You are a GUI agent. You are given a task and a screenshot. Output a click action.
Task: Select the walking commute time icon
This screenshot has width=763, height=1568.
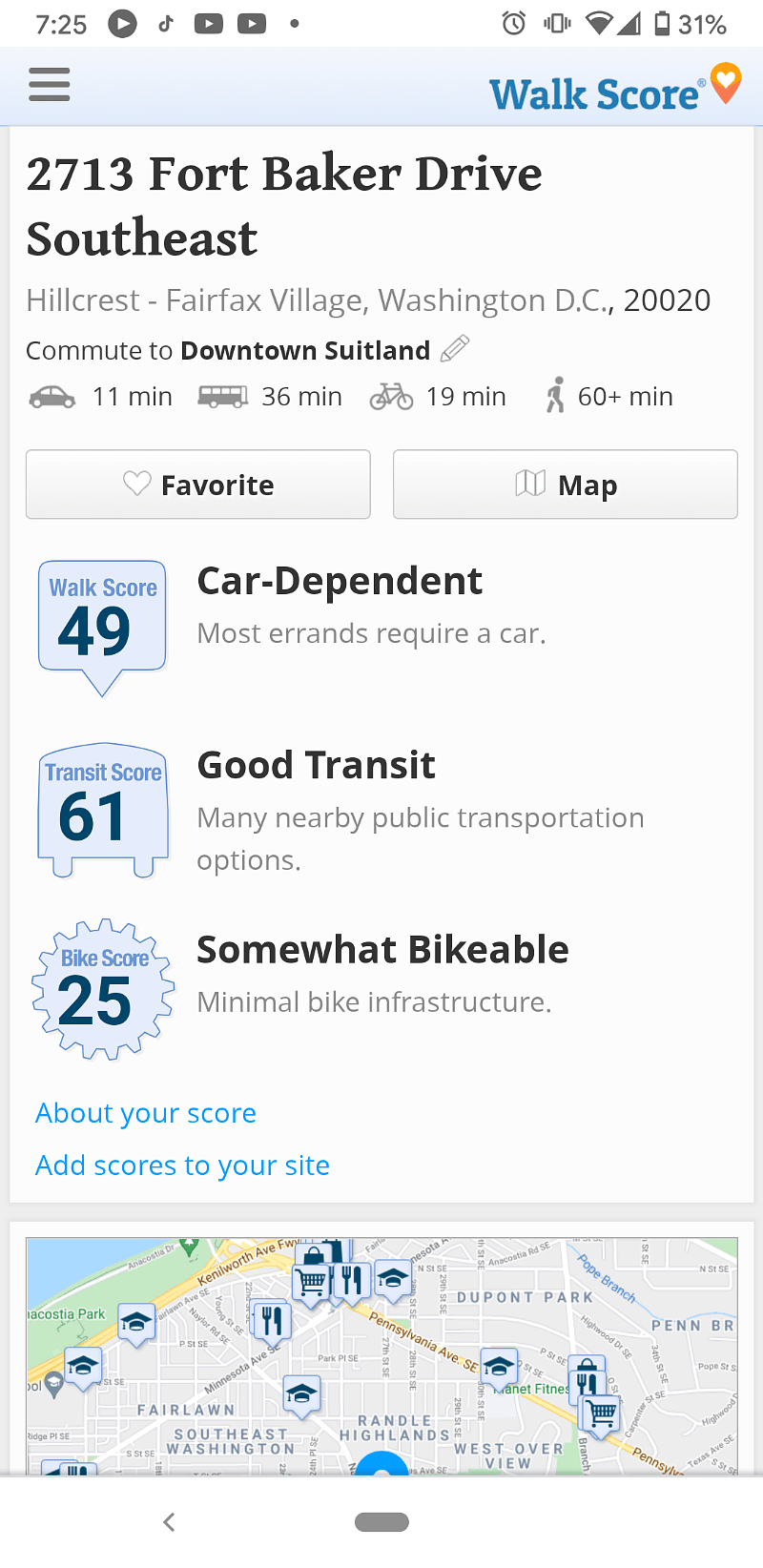point(554,395)
